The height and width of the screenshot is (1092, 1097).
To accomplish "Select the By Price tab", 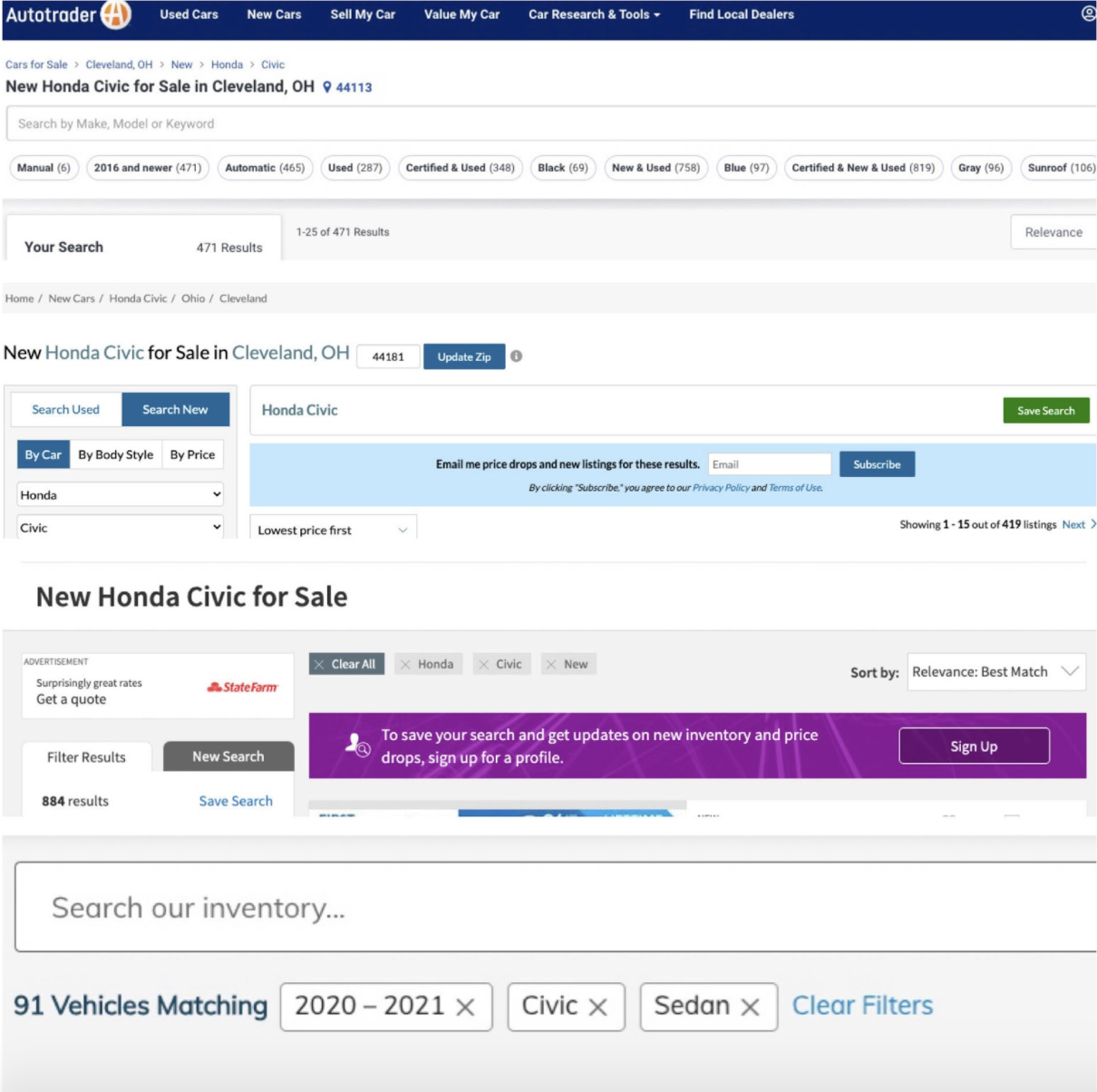I will pos(193,454).
